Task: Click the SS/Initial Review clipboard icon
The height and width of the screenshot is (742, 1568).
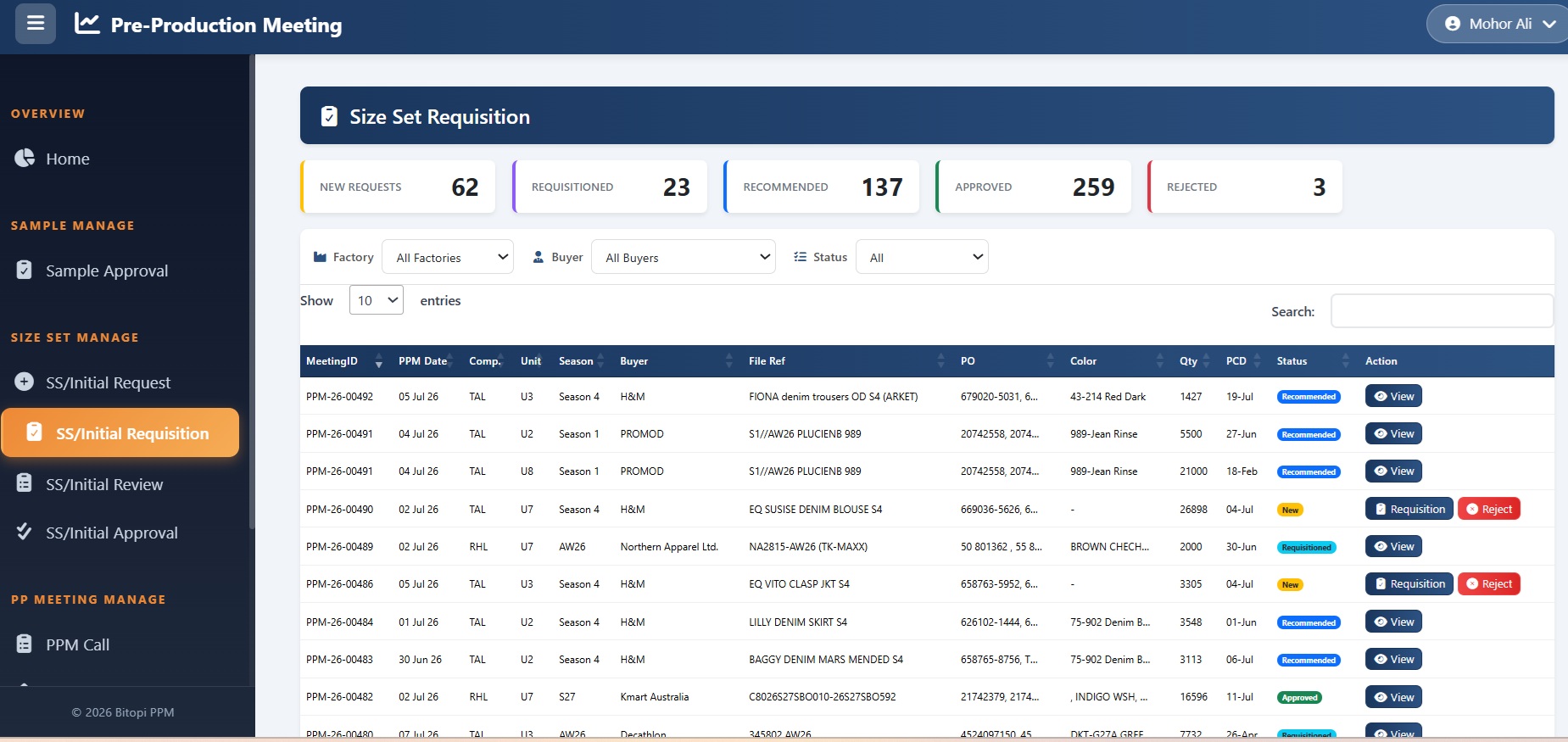Action: [25, 483]
